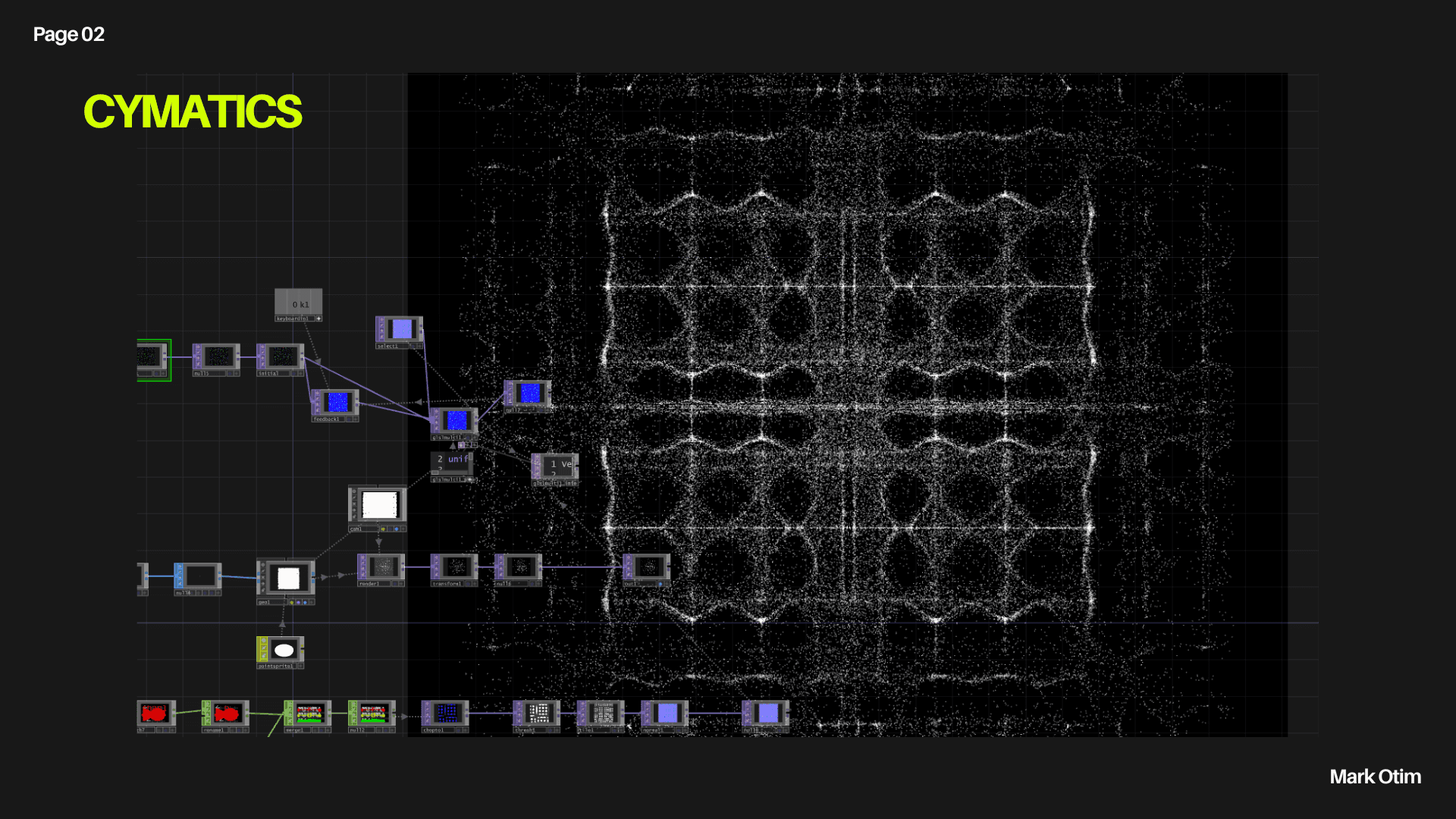1456x819 pixels.
Task: Toggle the yellow flag on cam1
Action: pos(383,529)
